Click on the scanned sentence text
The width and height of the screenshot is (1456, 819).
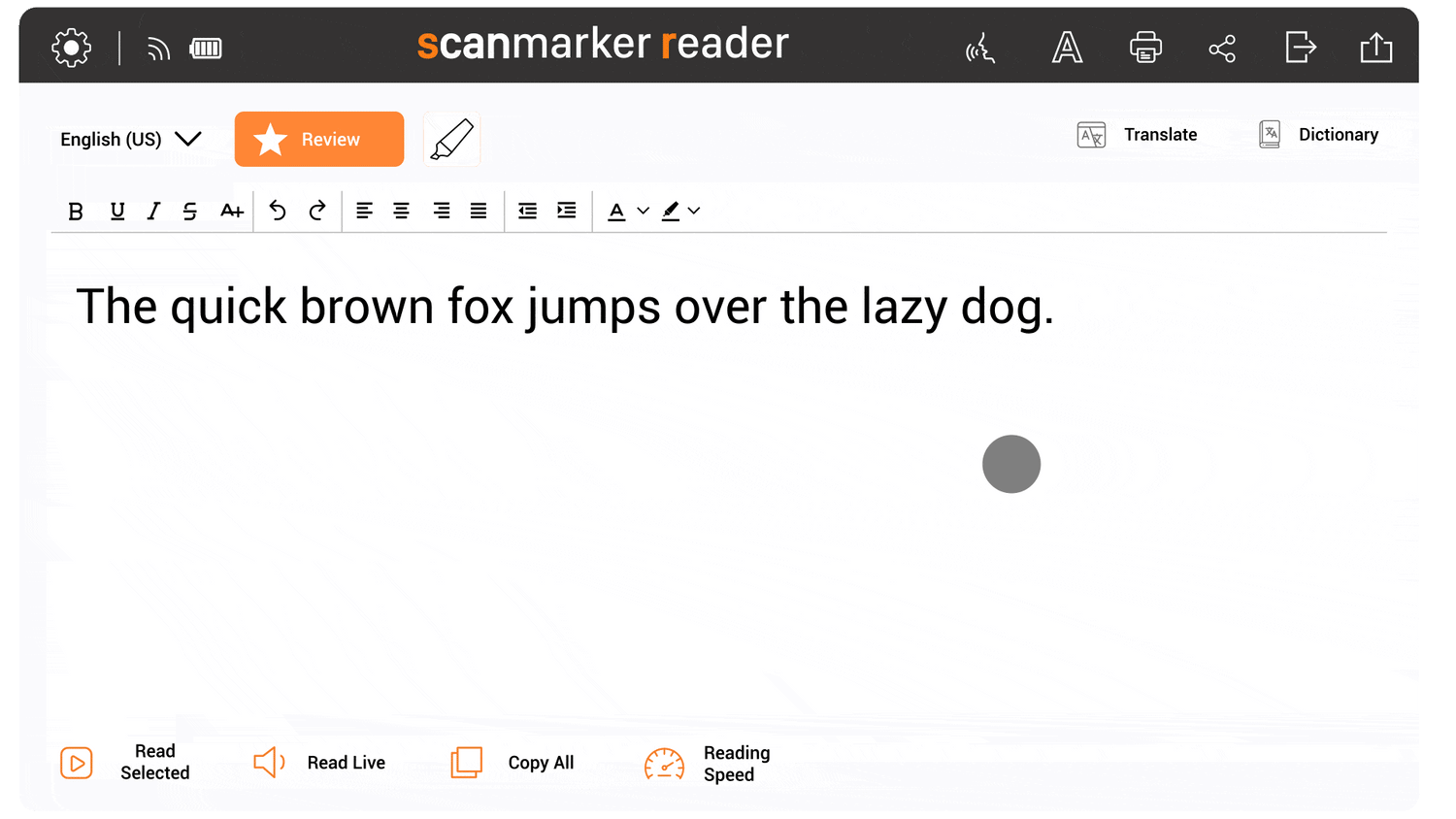point(564,307)
